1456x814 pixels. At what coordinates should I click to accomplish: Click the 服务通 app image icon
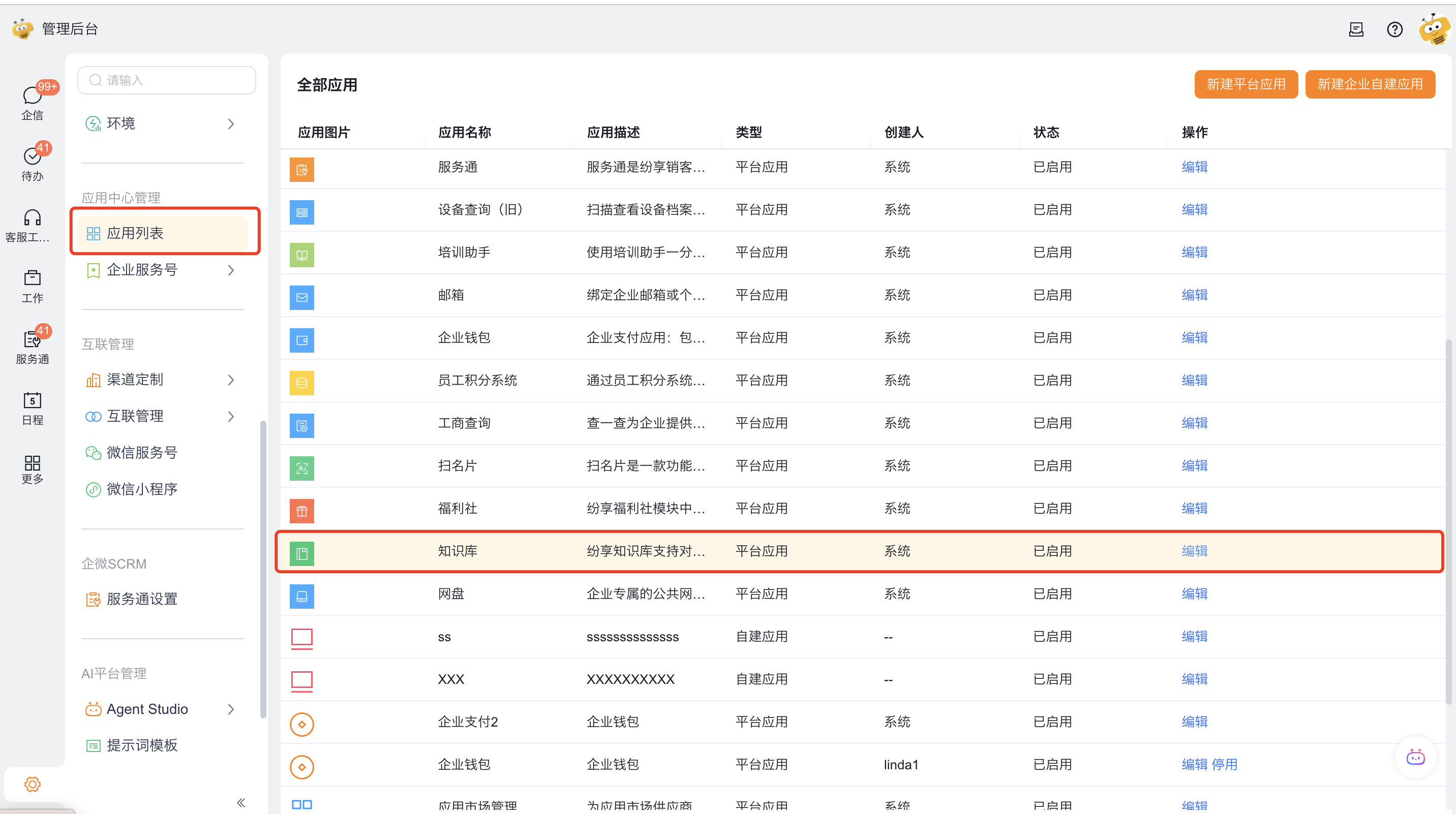(302, 169)
